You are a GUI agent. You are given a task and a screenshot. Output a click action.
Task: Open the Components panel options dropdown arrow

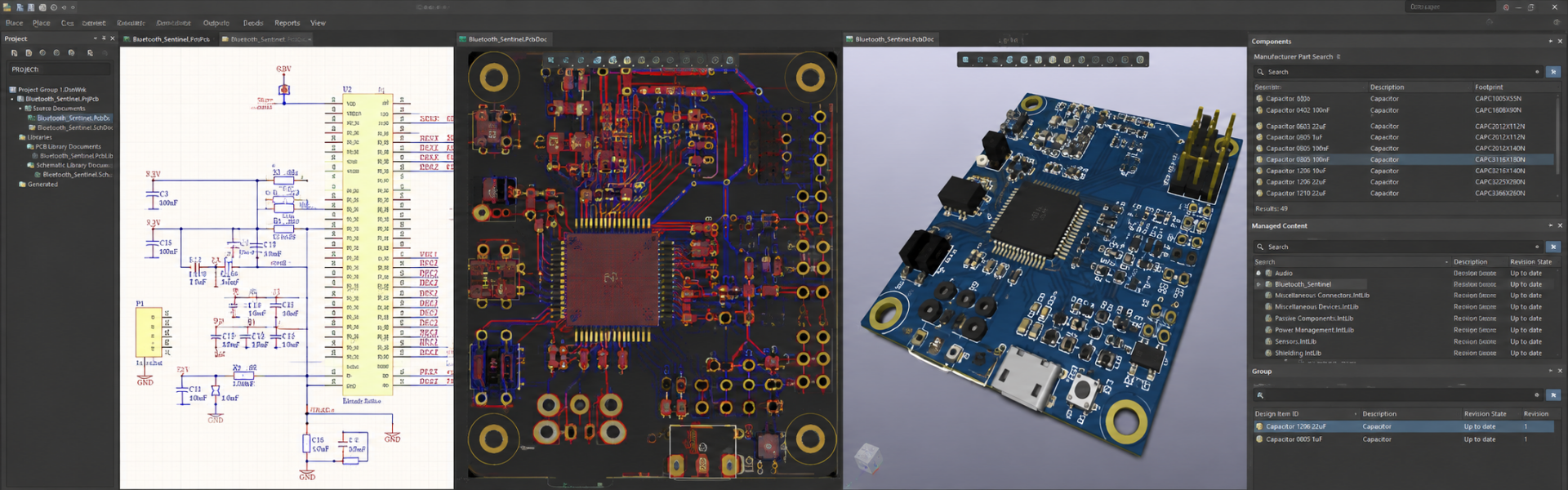(1550, 41)
